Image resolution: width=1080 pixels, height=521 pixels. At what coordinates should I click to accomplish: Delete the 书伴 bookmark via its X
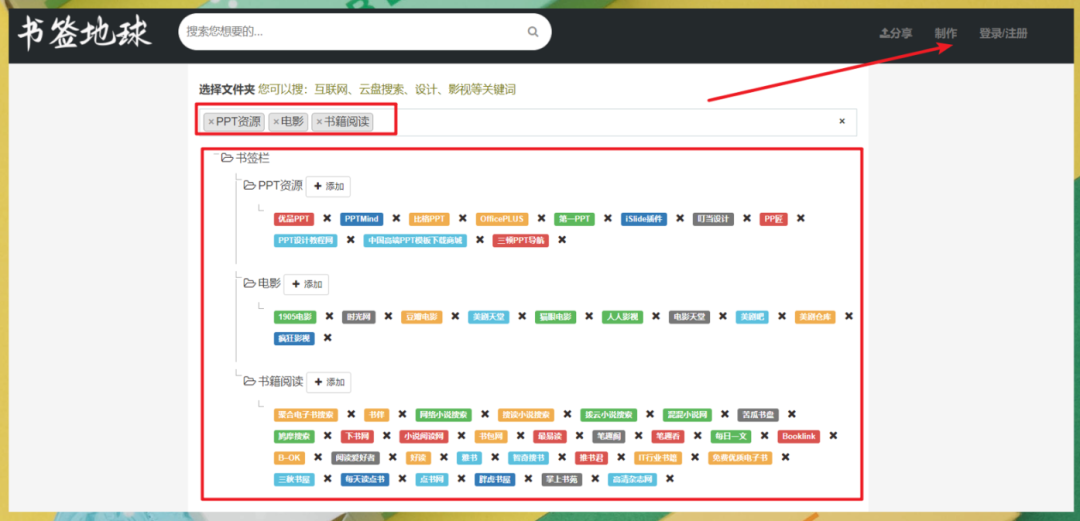pyautogui.click(x=403, y=414)
